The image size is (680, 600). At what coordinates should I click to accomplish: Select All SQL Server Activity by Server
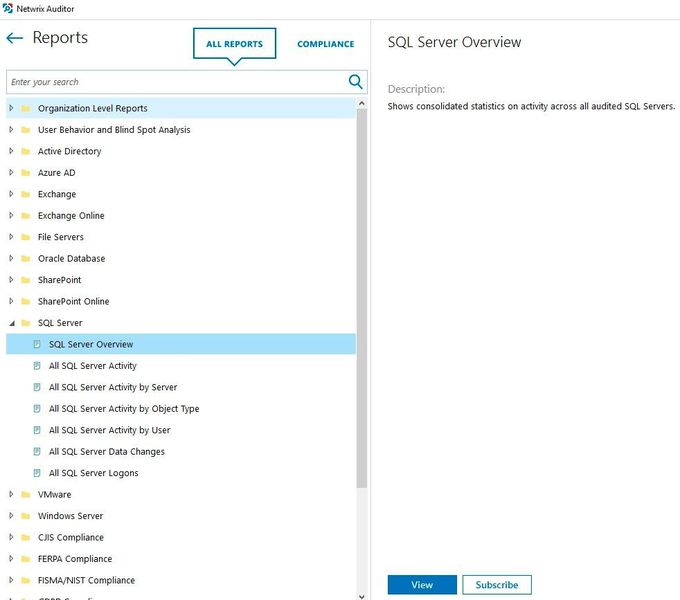point(113,387)
